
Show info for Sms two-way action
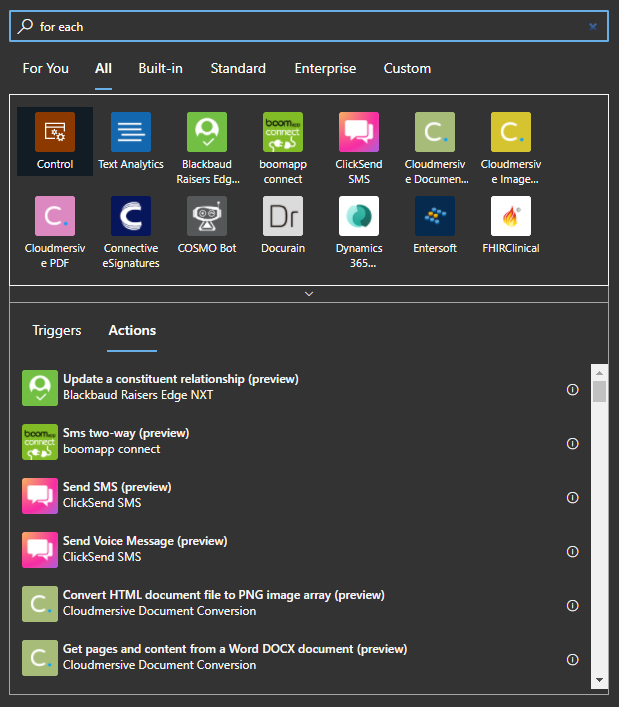click(573, 444)
